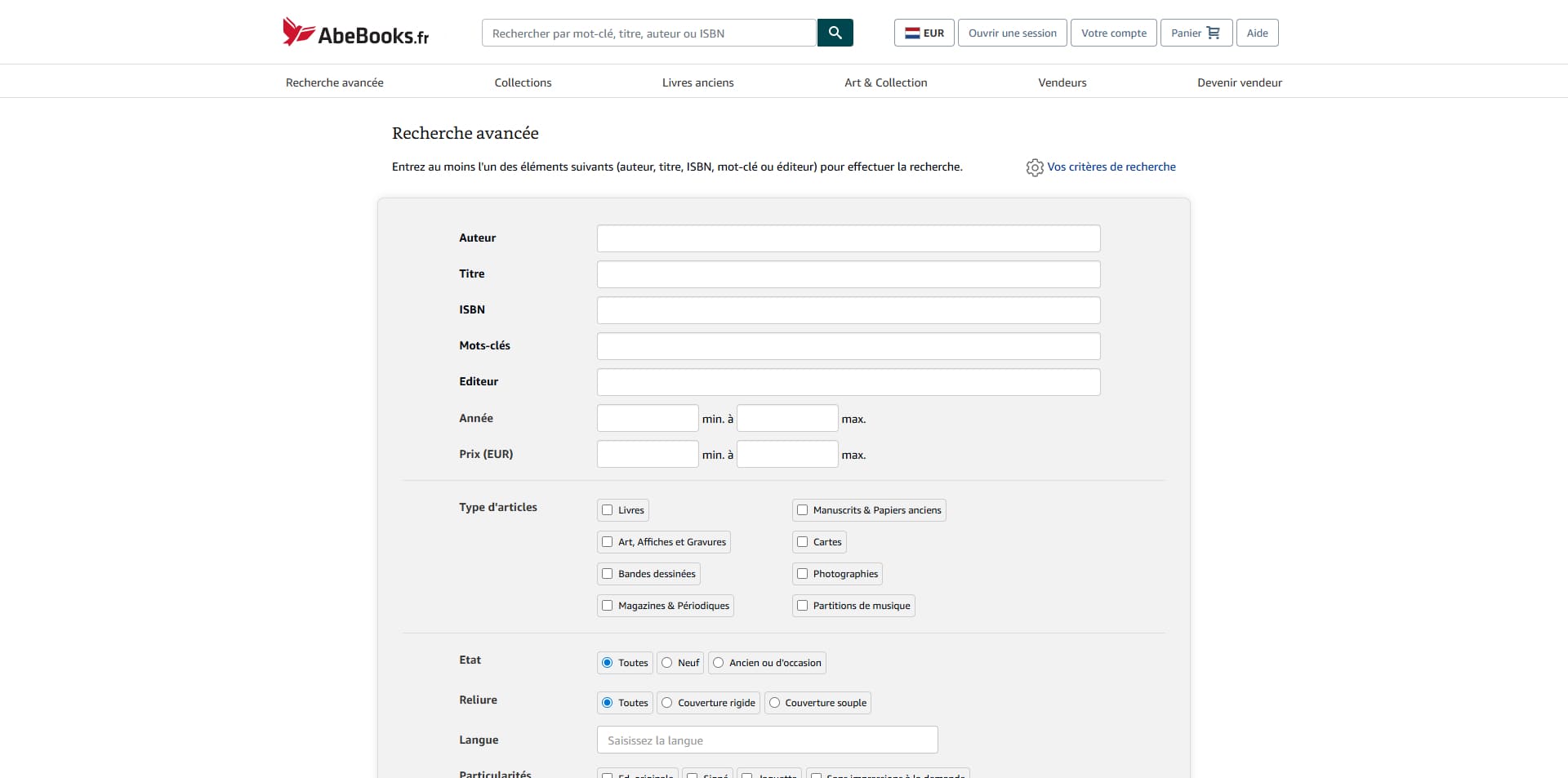Check the Photographies checkbox
This screenshot has width=1568, height=778.
803,574
